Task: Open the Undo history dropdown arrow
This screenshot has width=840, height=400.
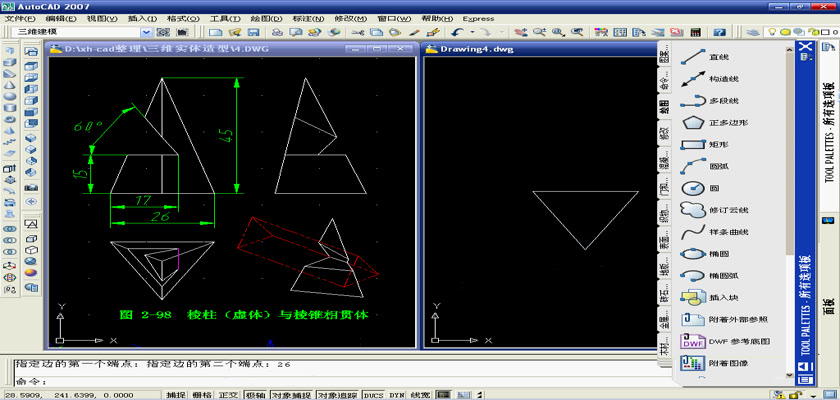Action: point(472,32)
